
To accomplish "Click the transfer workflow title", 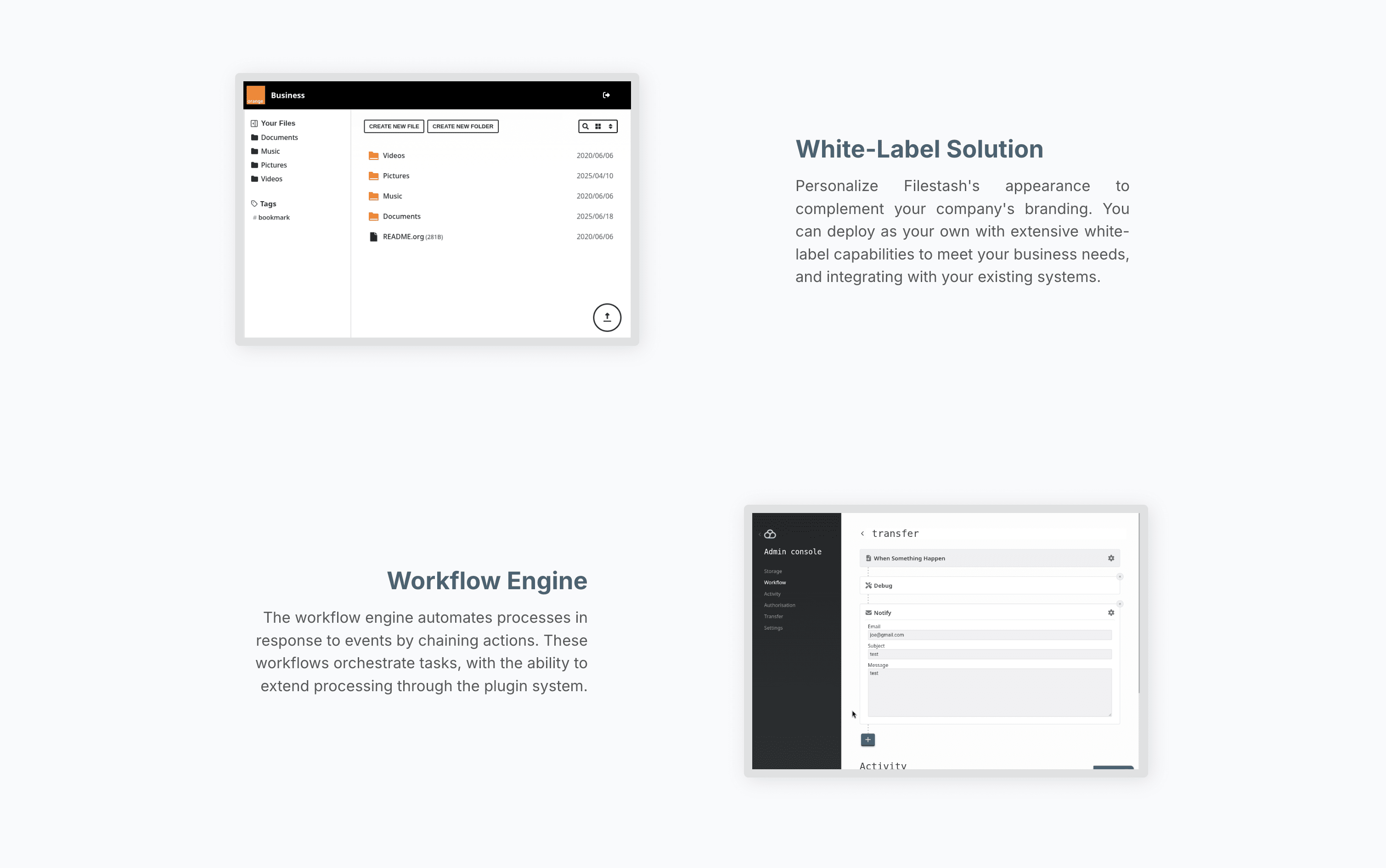I will tap(896, 534).
